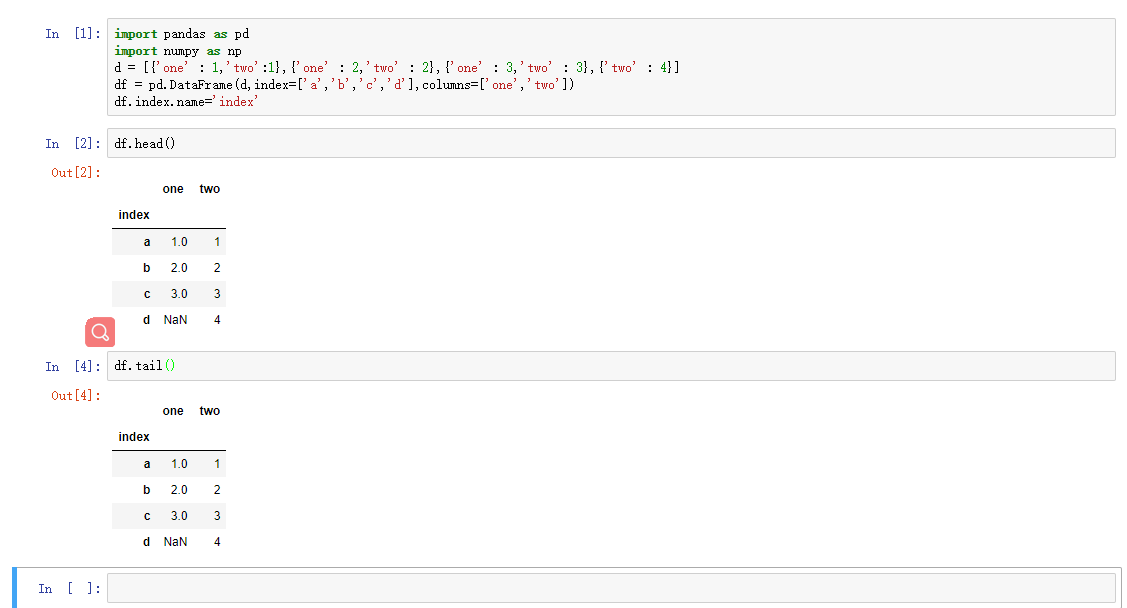Click the In [1] cell prompt
Image resolution: width=1127 pixels, height=608 pixels.
click(x=72, y=34)
